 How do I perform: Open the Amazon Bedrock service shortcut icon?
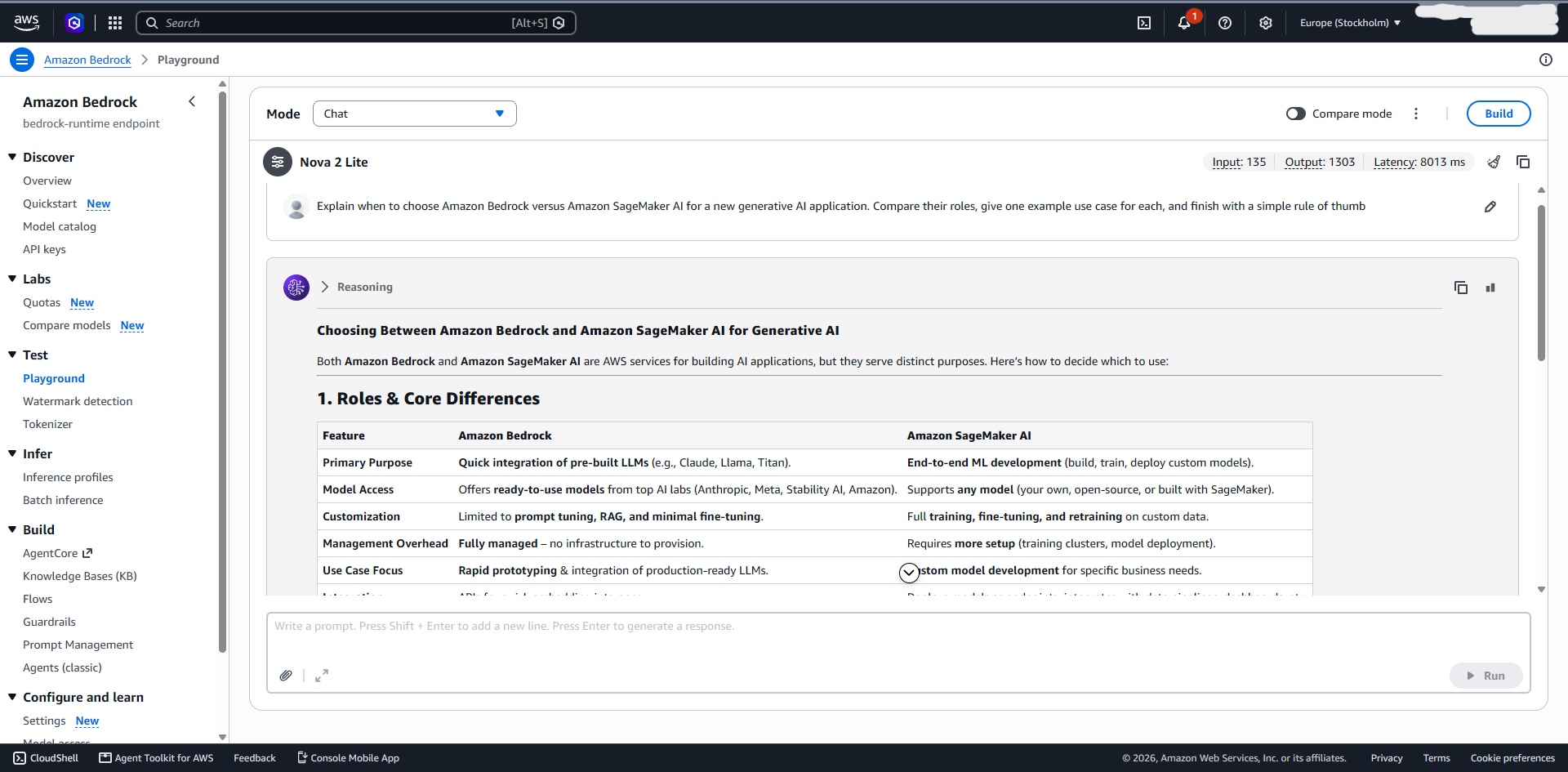(x=74, y=23)
